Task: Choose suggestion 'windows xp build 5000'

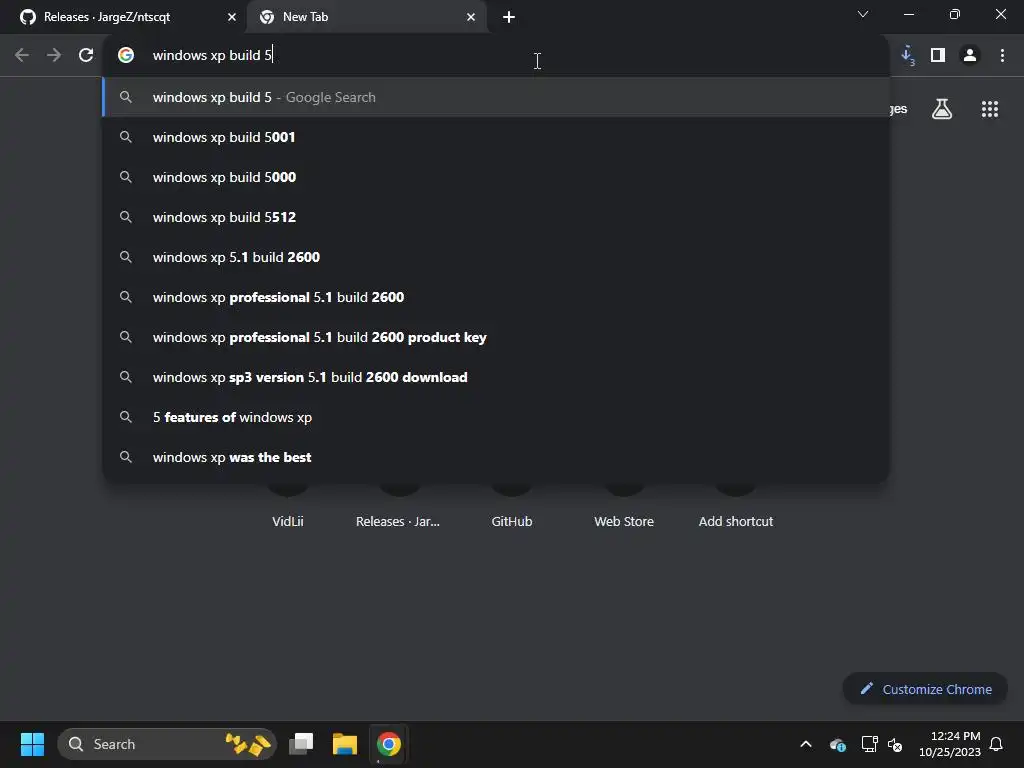Action: (496, 177)
